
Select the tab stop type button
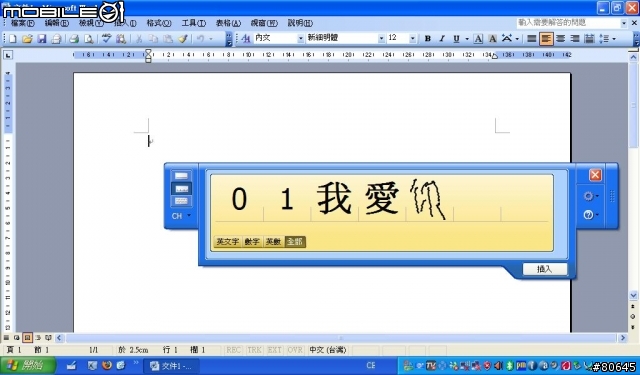[8, 55]
